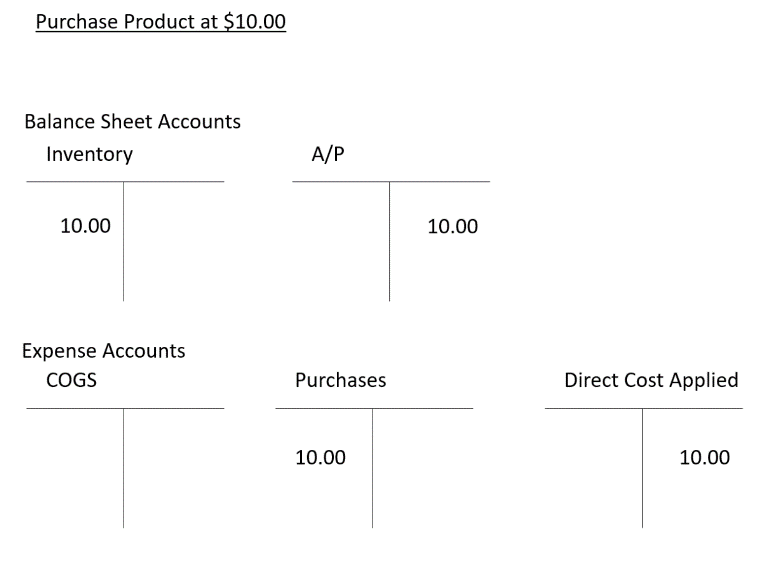
Task: Select the Purchases account label
Action: pos(340,380)
